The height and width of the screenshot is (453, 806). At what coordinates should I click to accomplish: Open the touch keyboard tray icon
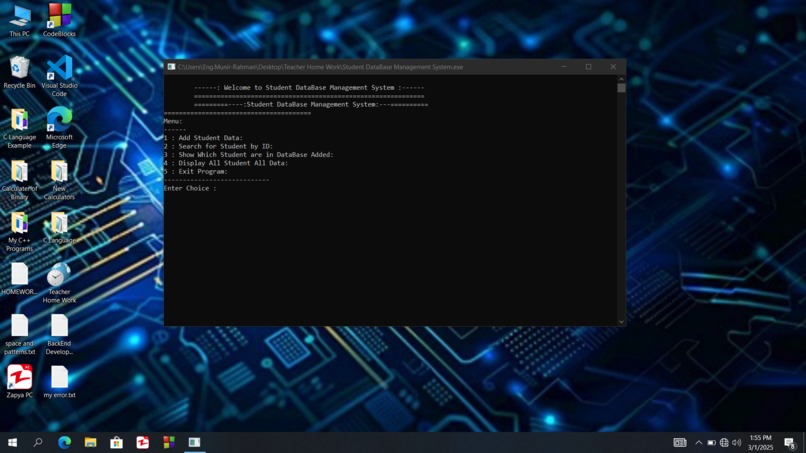tap(680, 442)
